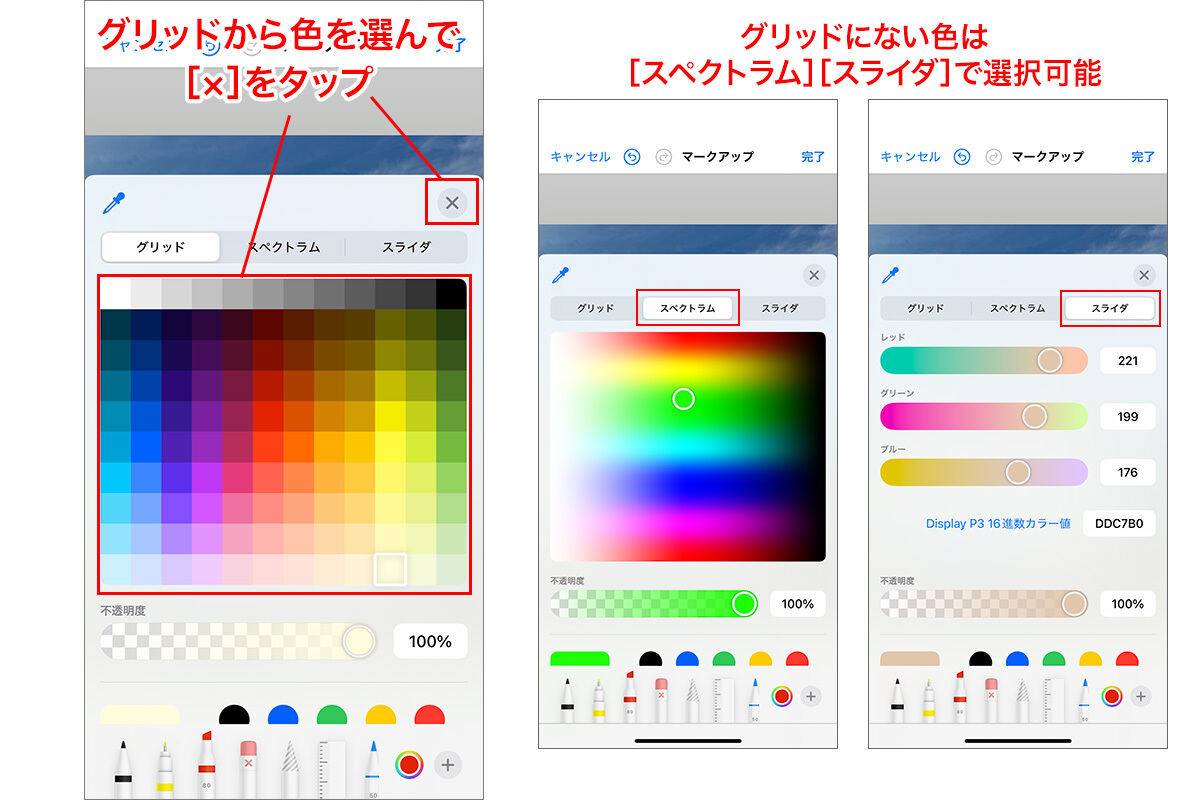Screen dimensions: 1200x800
Task: Pick the pure black cell in the color grid
Action: coord(451,293)
